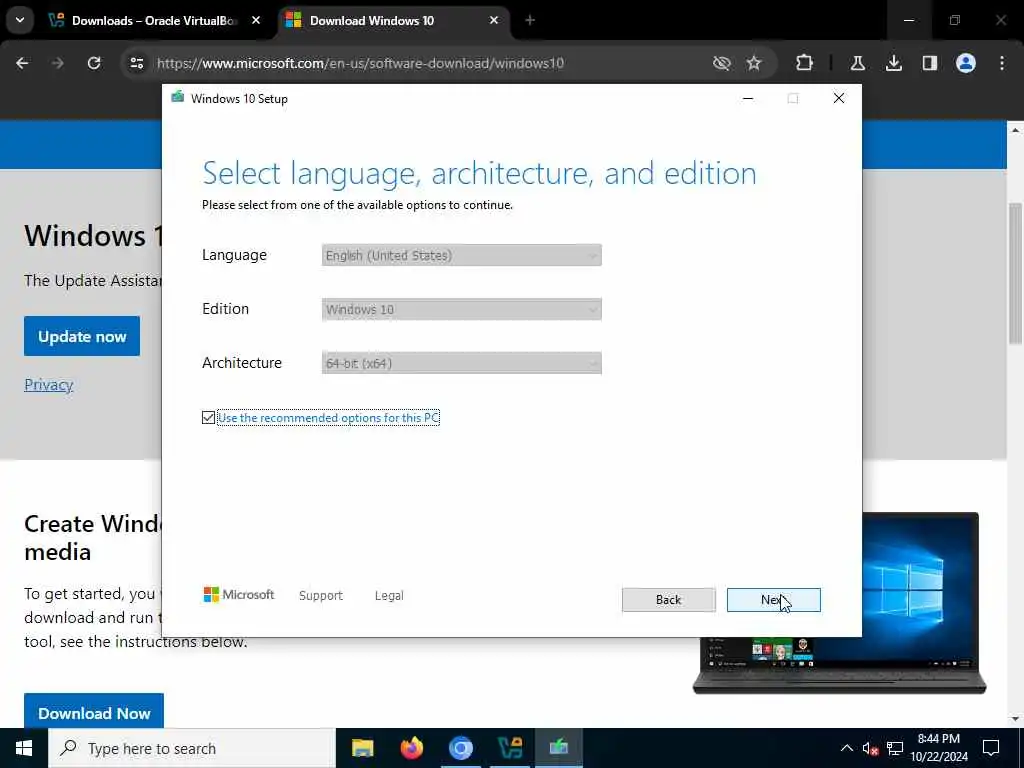The height and width of the screenshot is (768, 1024).
Task: Close the Download Windows 10 browser tab
Action: point(494,20)
